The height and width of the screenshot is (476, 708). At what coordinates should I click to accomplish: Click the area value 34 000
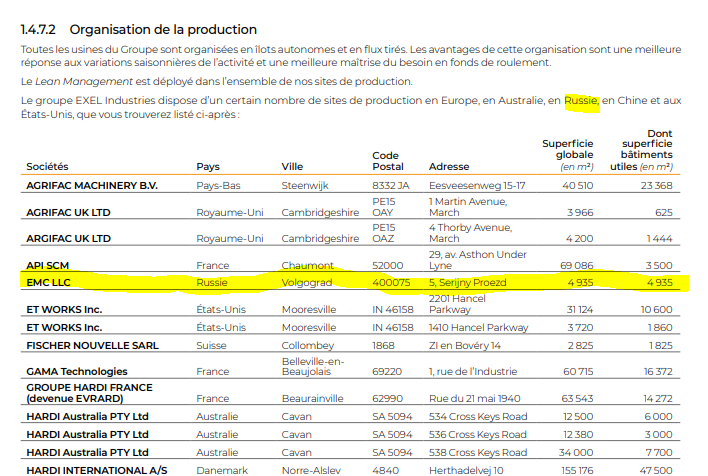576,453
